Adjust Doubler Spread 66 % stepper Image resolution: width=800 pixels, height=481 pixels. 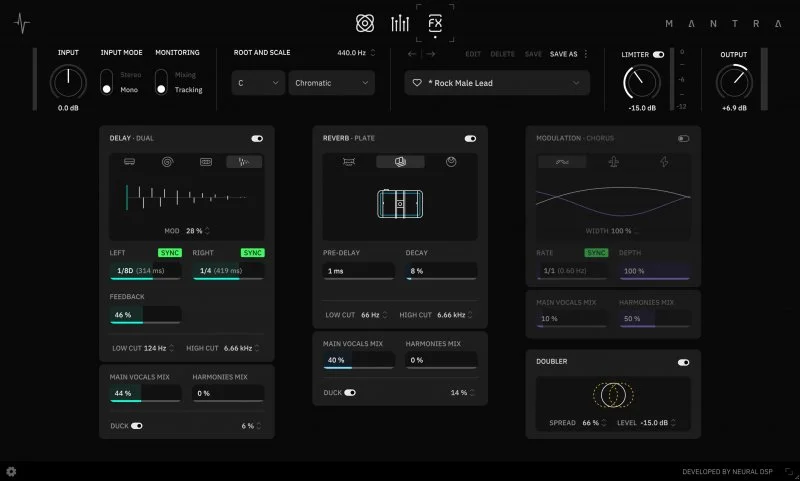click(604, 423)
